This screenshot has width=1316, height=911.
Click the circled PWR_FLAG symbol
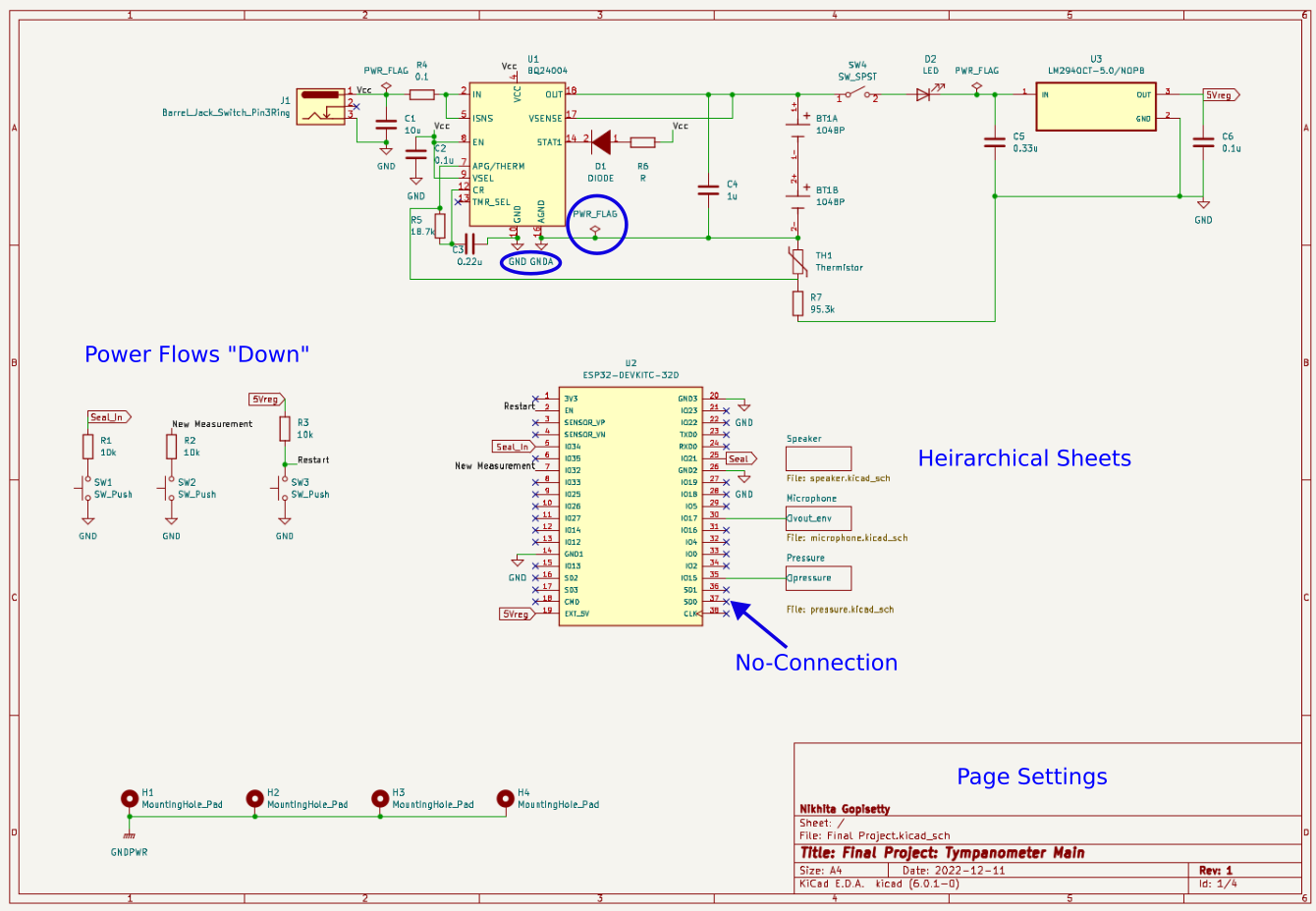point(595,229)
